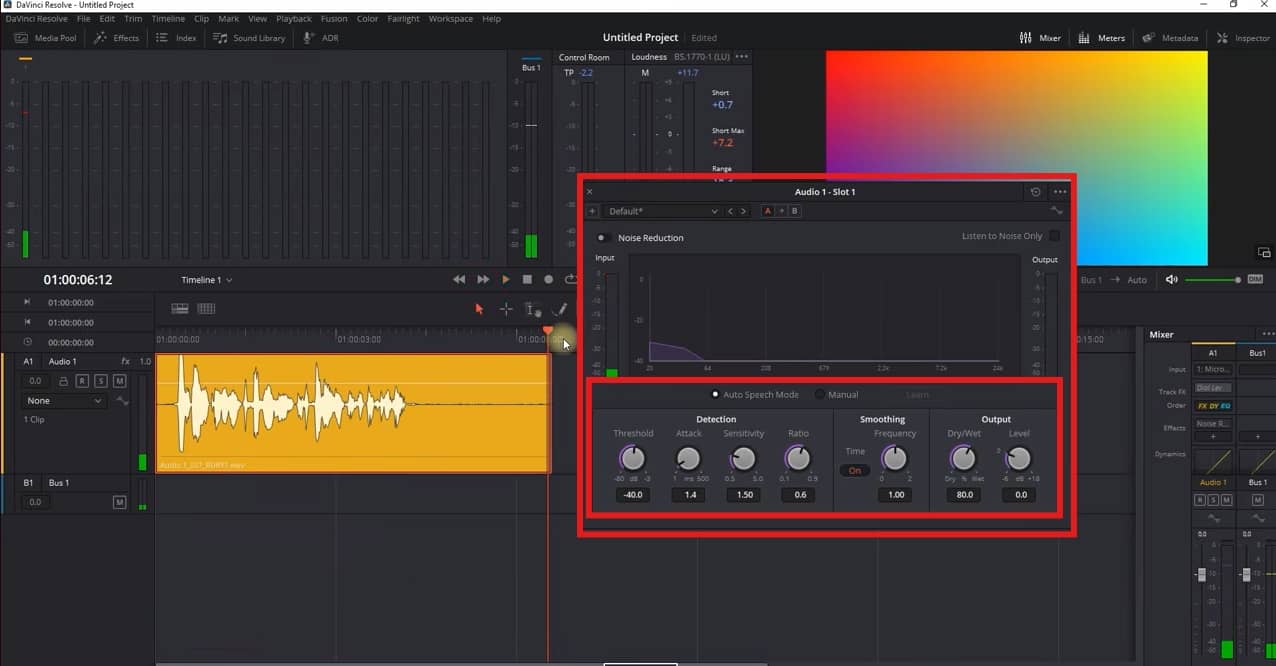Open the Default* preset dropdown
The width and height of the screenshot is (1276, 666).
point(661,211)
